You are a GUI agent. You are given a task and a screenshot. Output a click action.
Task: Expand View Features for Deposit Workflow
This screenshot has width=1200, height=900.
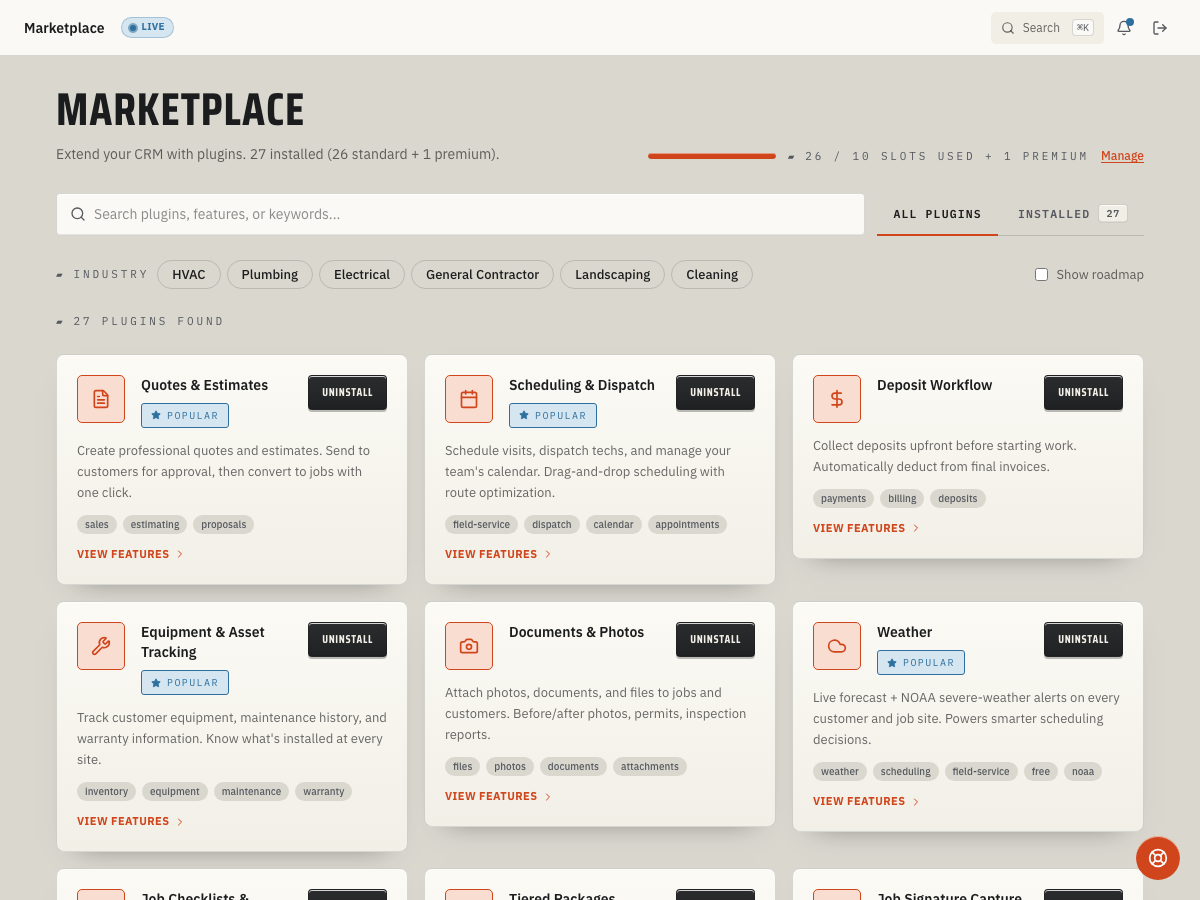pyautogui.click(x=866, y=528)
